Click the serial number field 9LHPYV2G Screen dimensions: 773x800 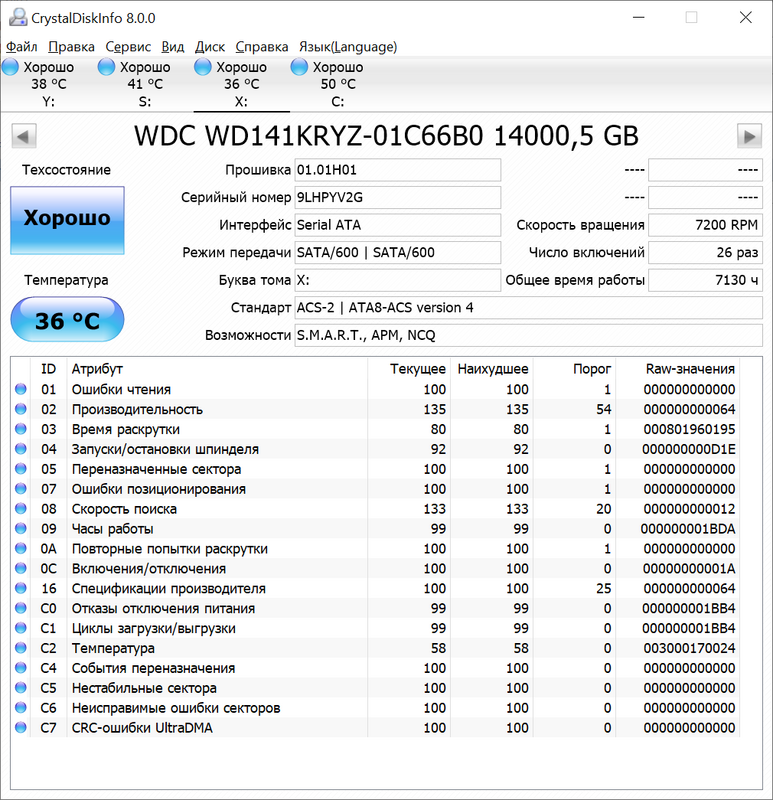(397, 197)
